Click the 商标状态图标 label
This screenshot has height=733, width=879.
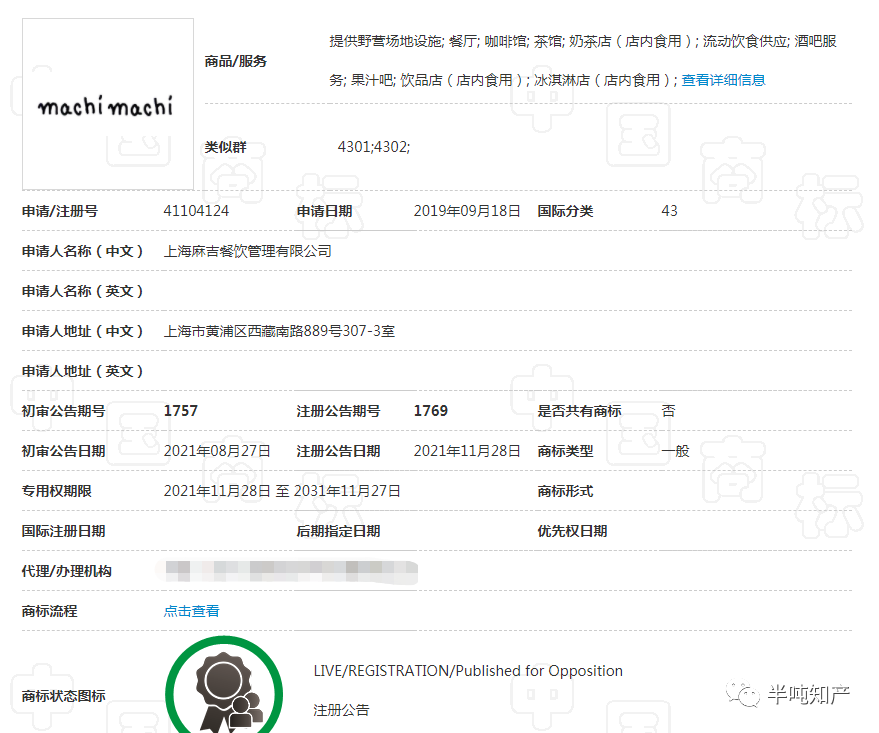point(63,697)
